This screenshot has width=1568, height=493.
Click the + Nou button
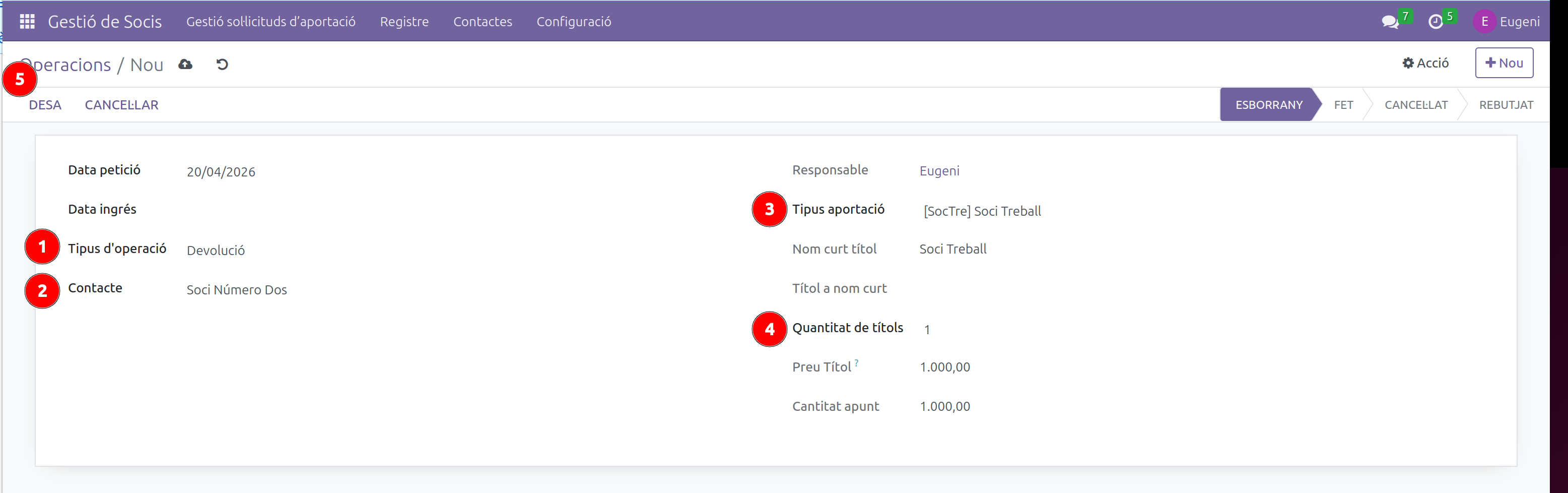point(1504,63)
